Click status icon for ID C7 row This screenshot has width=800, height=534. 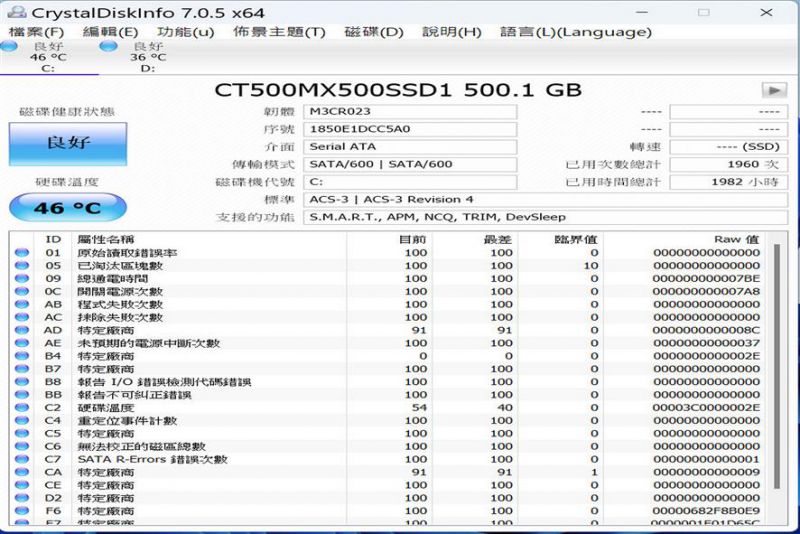pyautogui.click(x=22, y=459)
